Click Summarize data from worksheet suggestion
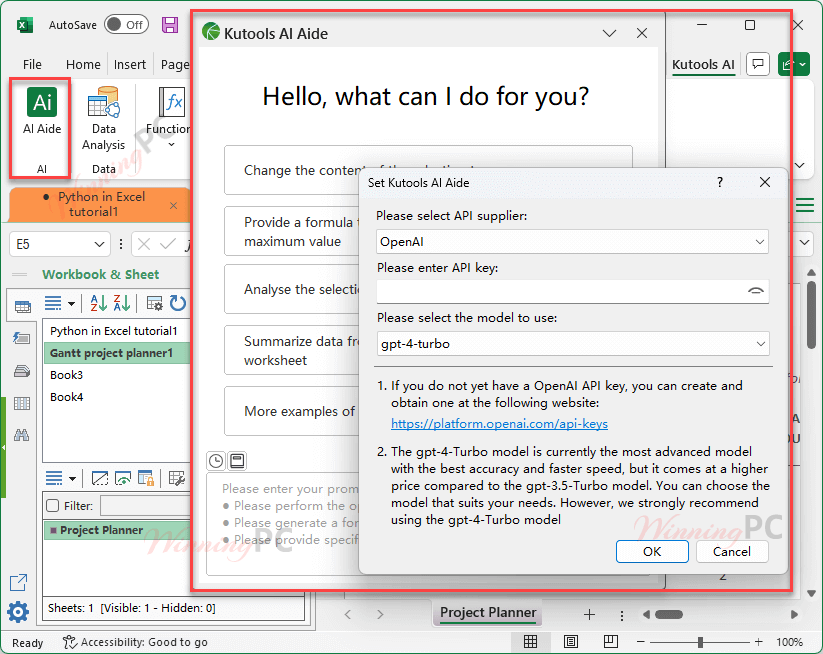 pyautogui.click(x=292, y=350)
